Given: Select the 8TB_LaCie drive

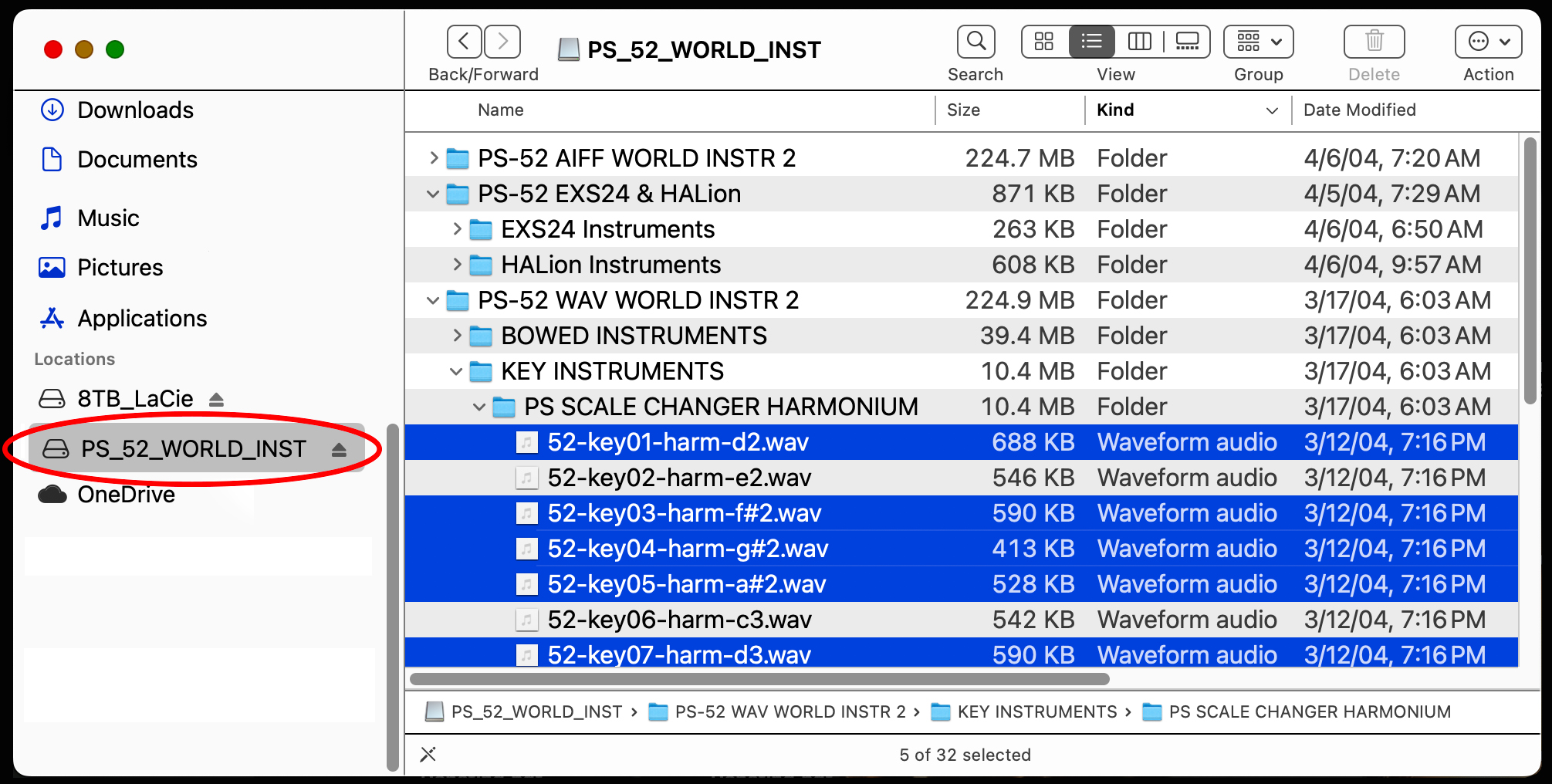Looking at the screenshot, I should [x=116, y=399].
